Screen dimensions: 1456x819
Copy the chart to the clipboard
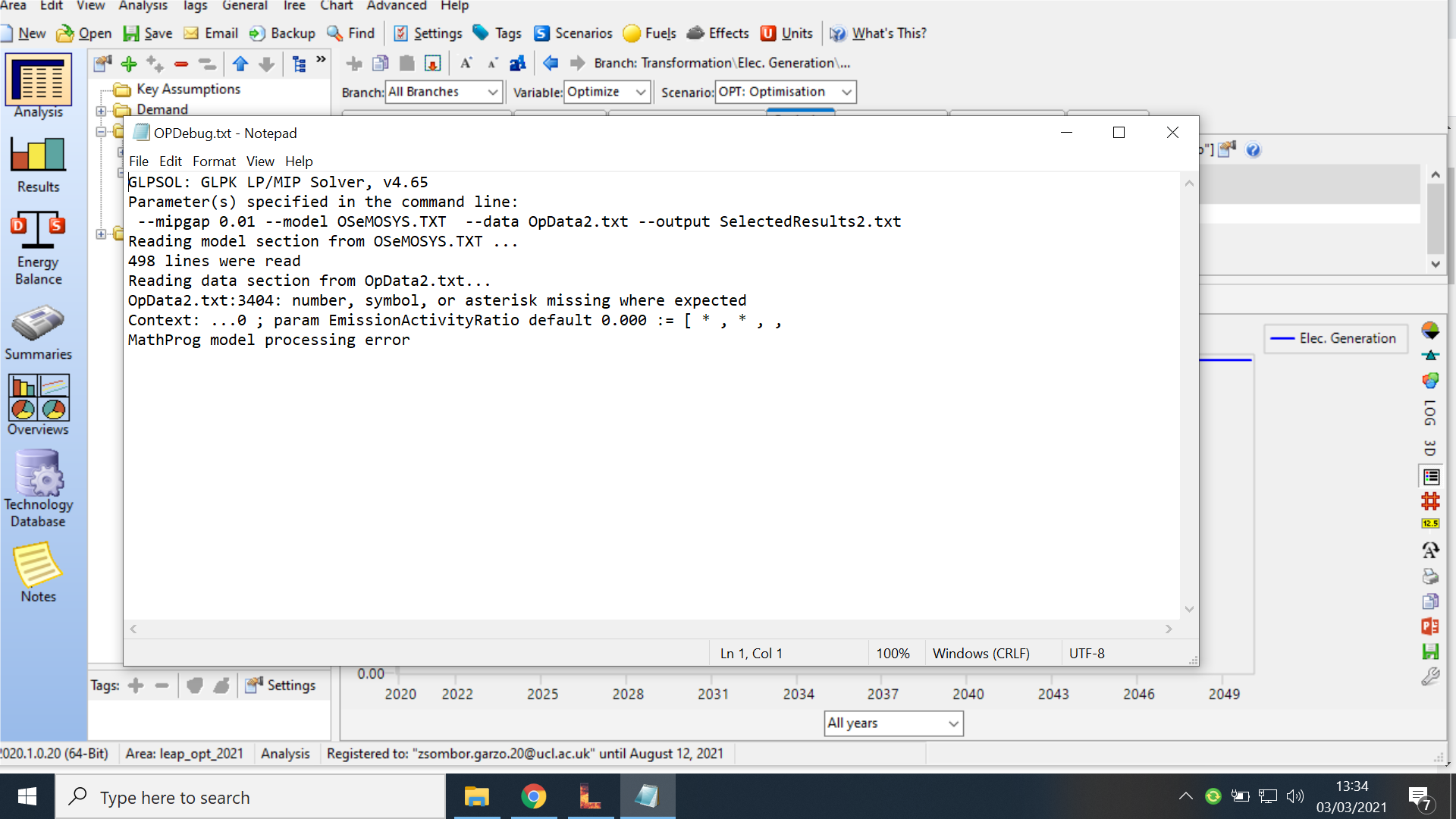click(1430, 601)
